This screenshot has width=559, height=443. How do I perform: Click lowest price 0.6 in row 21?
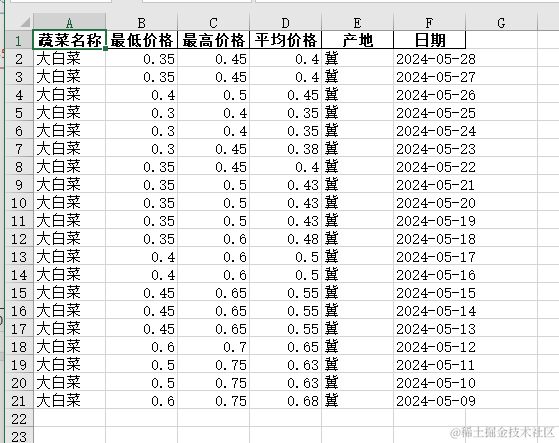pos(142,400)
